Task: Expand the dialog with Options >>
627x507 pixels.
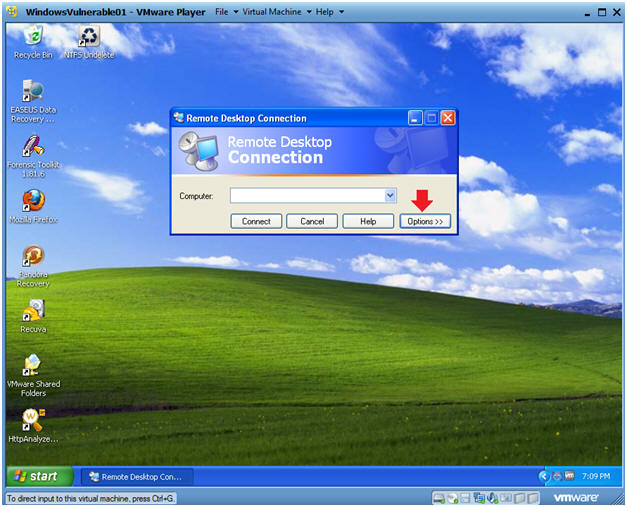Action: pyautogui.click(x=425, y=221)
